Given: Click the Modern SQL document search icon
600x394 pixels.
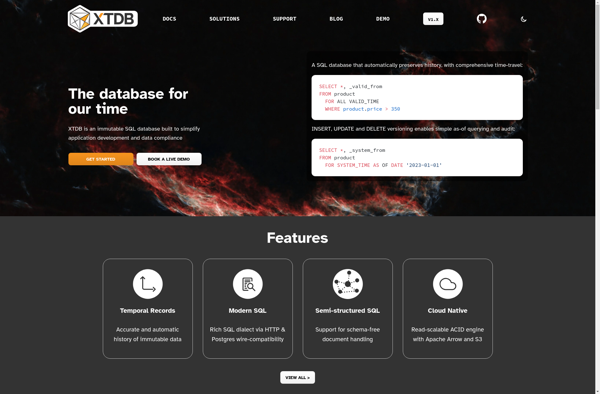Looking at the screenshot, I should click(248, 284).
